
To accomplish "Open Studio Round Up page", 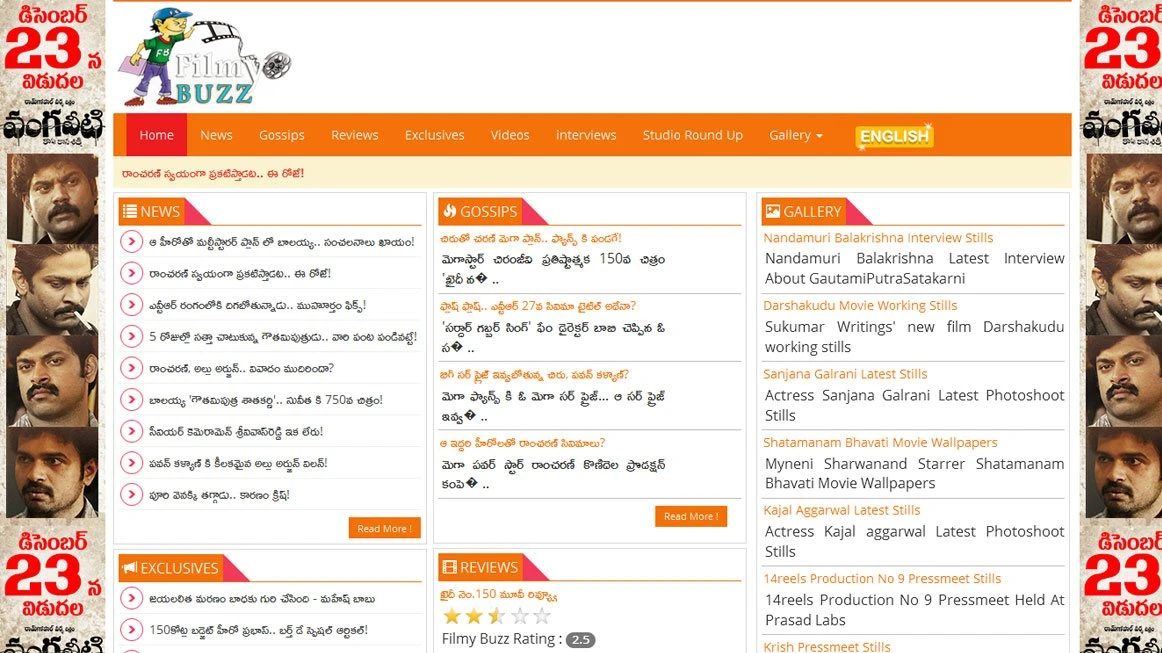I will [x=692, y=135].
